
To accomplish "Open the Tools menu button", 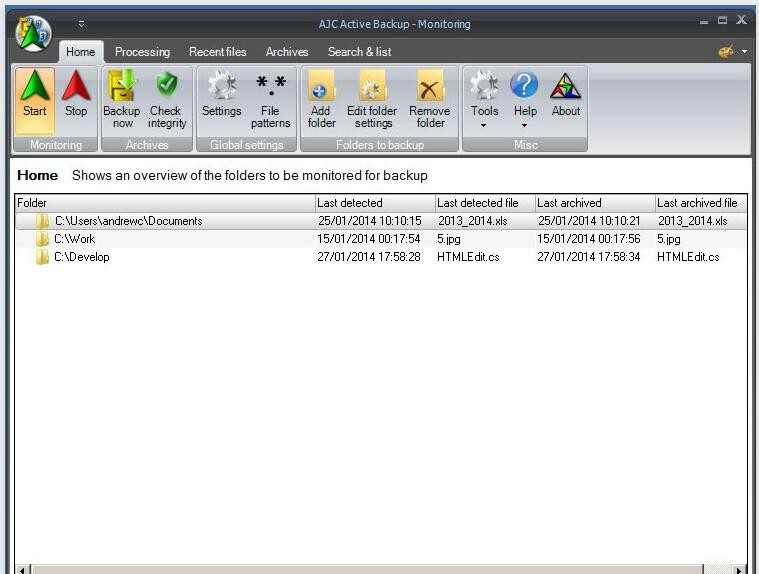I will [x=485, y=101].
